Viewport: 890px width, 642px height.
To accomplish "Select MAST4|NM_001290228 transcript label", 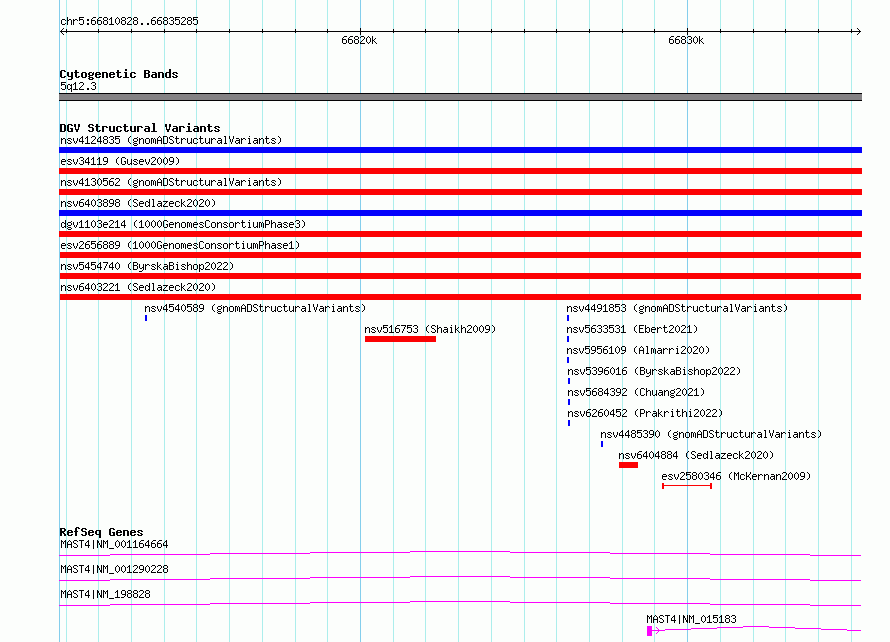I will 114,569.
